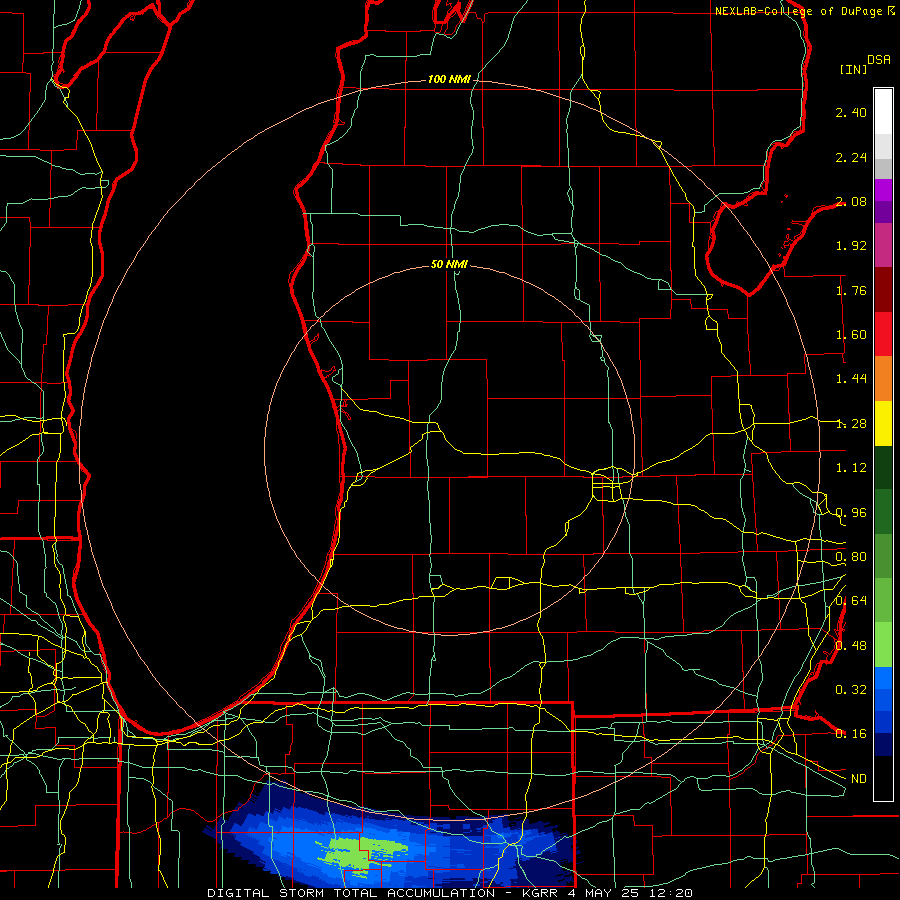This screenshot has height=900, width=900.
Task: Pick the bright red swatch in the legend
Action: coord(883,334)
